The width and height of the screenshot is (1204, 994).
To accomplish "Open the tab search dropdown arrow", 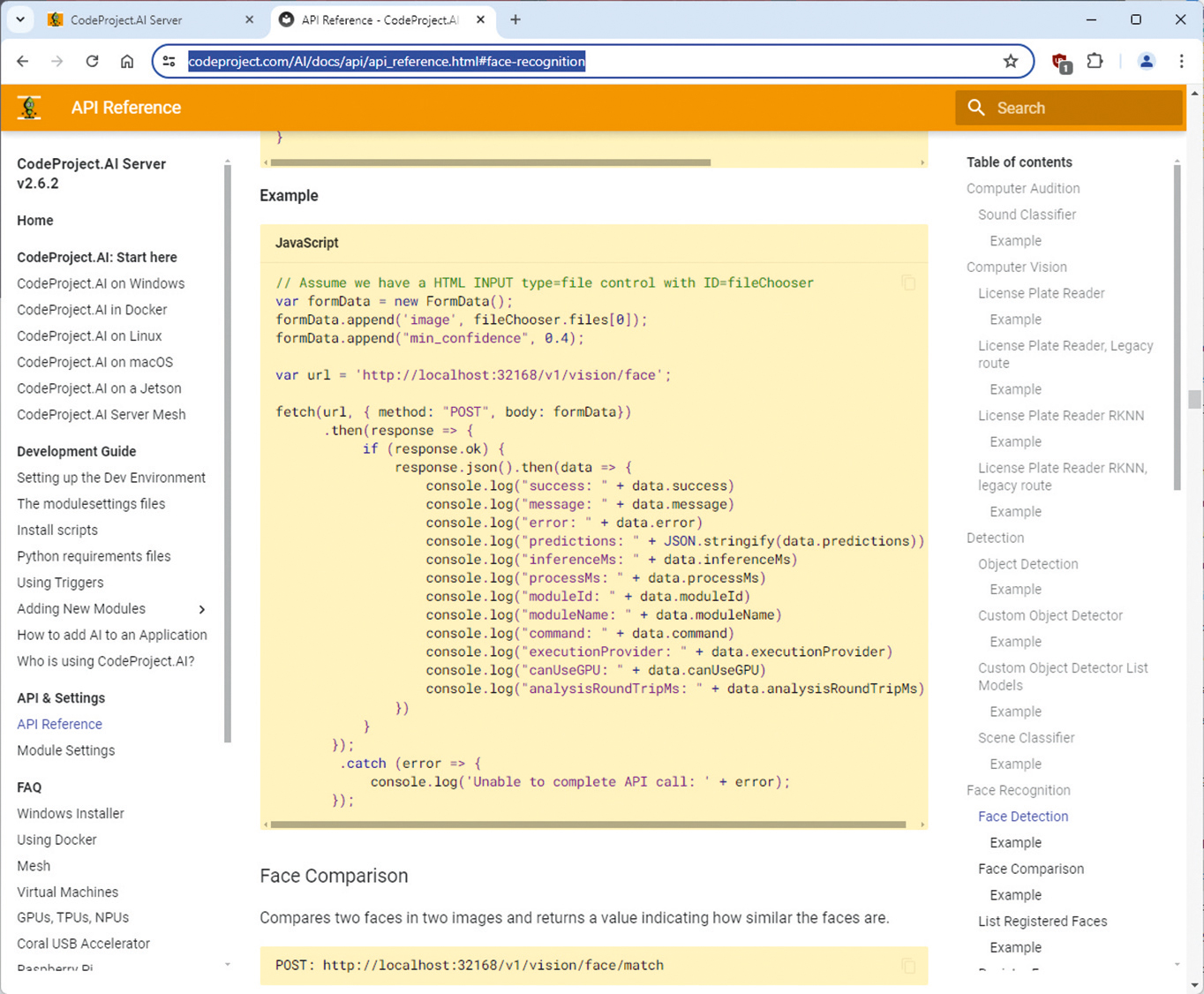I will [19, 19].
